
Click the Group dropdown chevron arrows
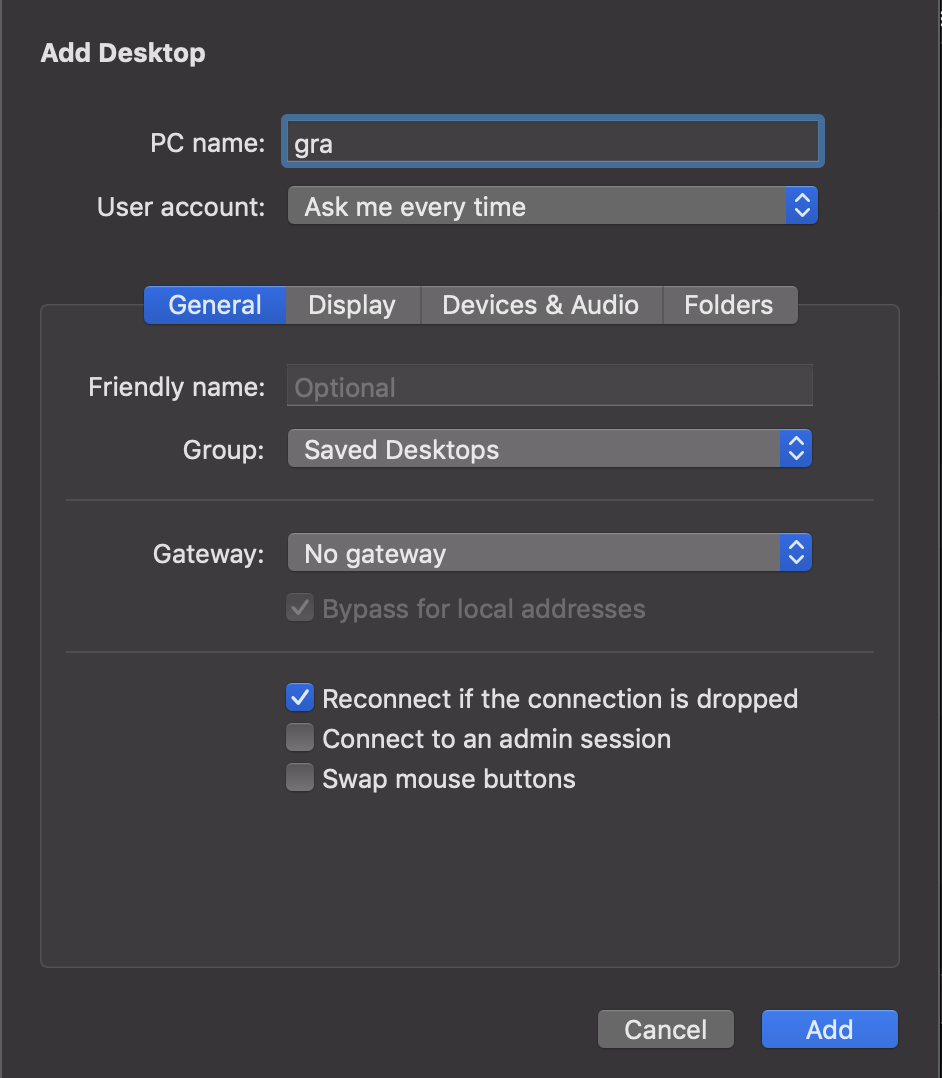click(x=796, y=448)
